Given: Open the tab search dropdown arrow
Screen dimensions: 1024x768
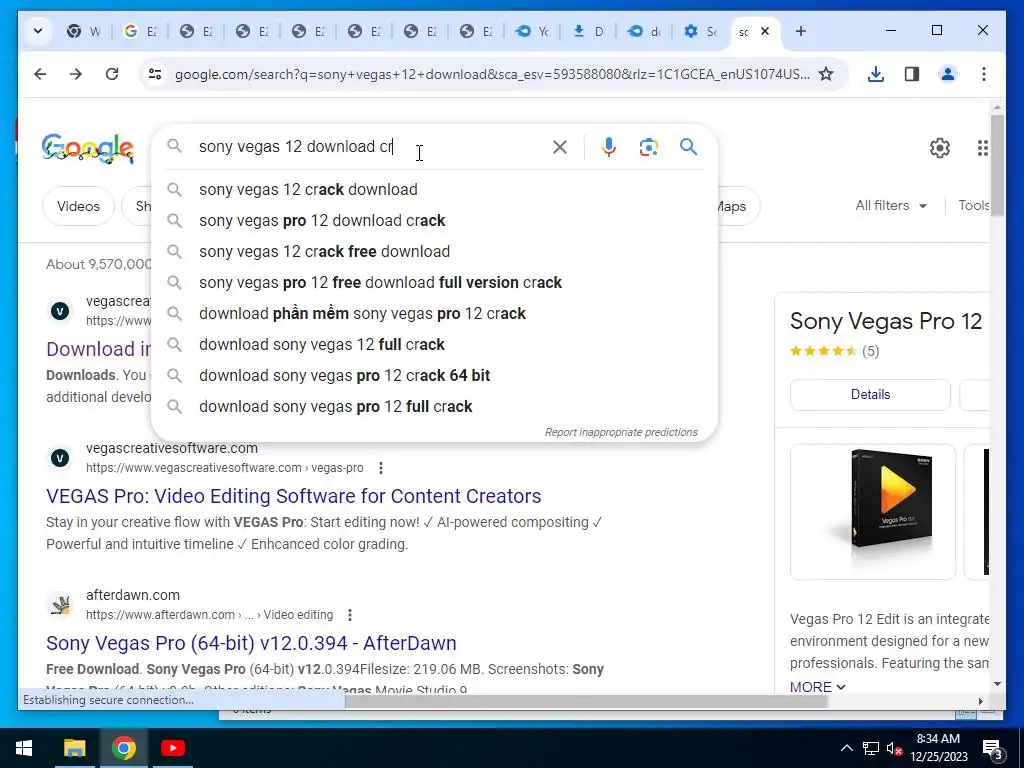Looking at the screenshot, I should click(x=38, y=31).
